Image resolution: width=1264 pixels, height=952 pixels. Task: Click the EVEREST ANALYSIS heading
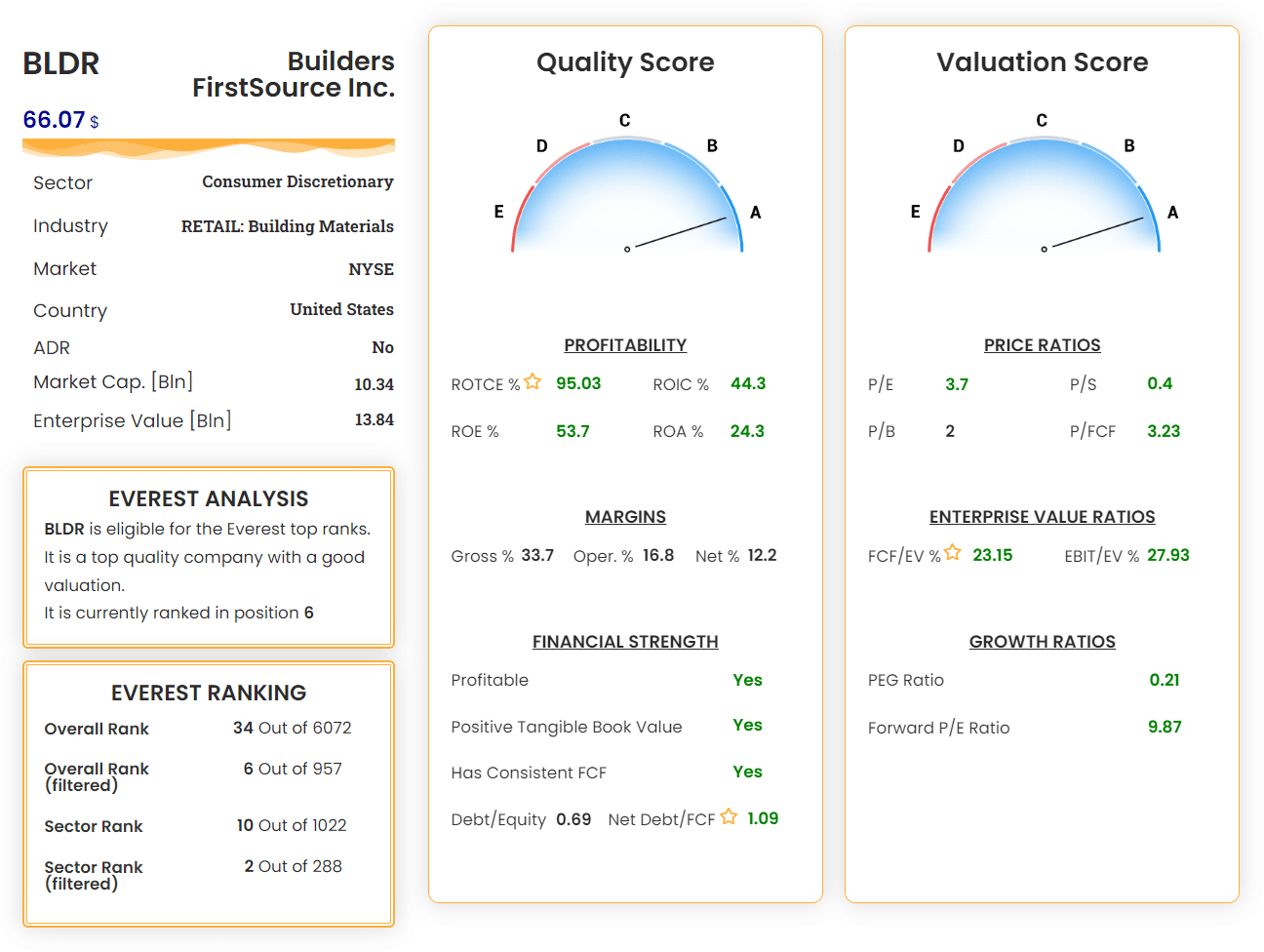(209, 499)
